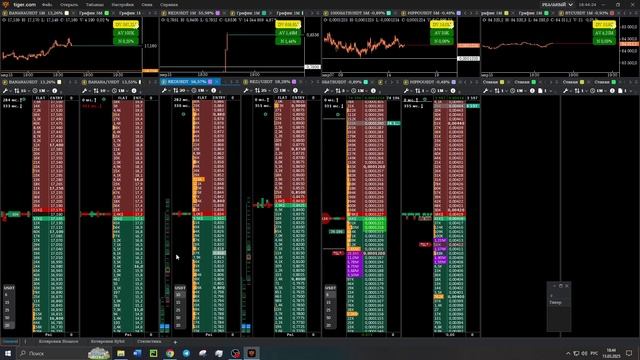Click info icon in RED/USDT order book toolbar

(295, 91)
